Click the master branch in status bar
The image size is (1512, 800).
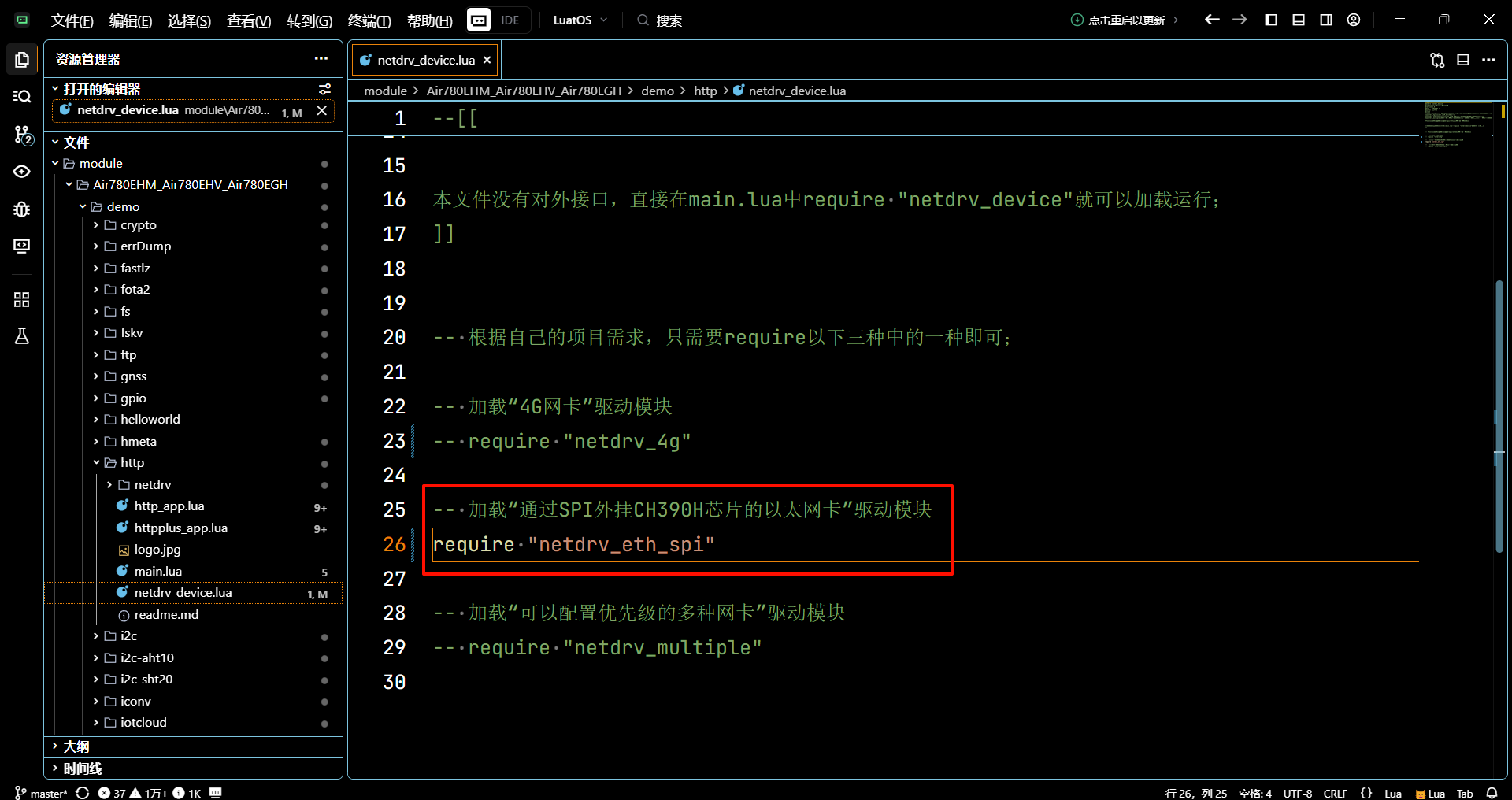click(x=42, y=793)
